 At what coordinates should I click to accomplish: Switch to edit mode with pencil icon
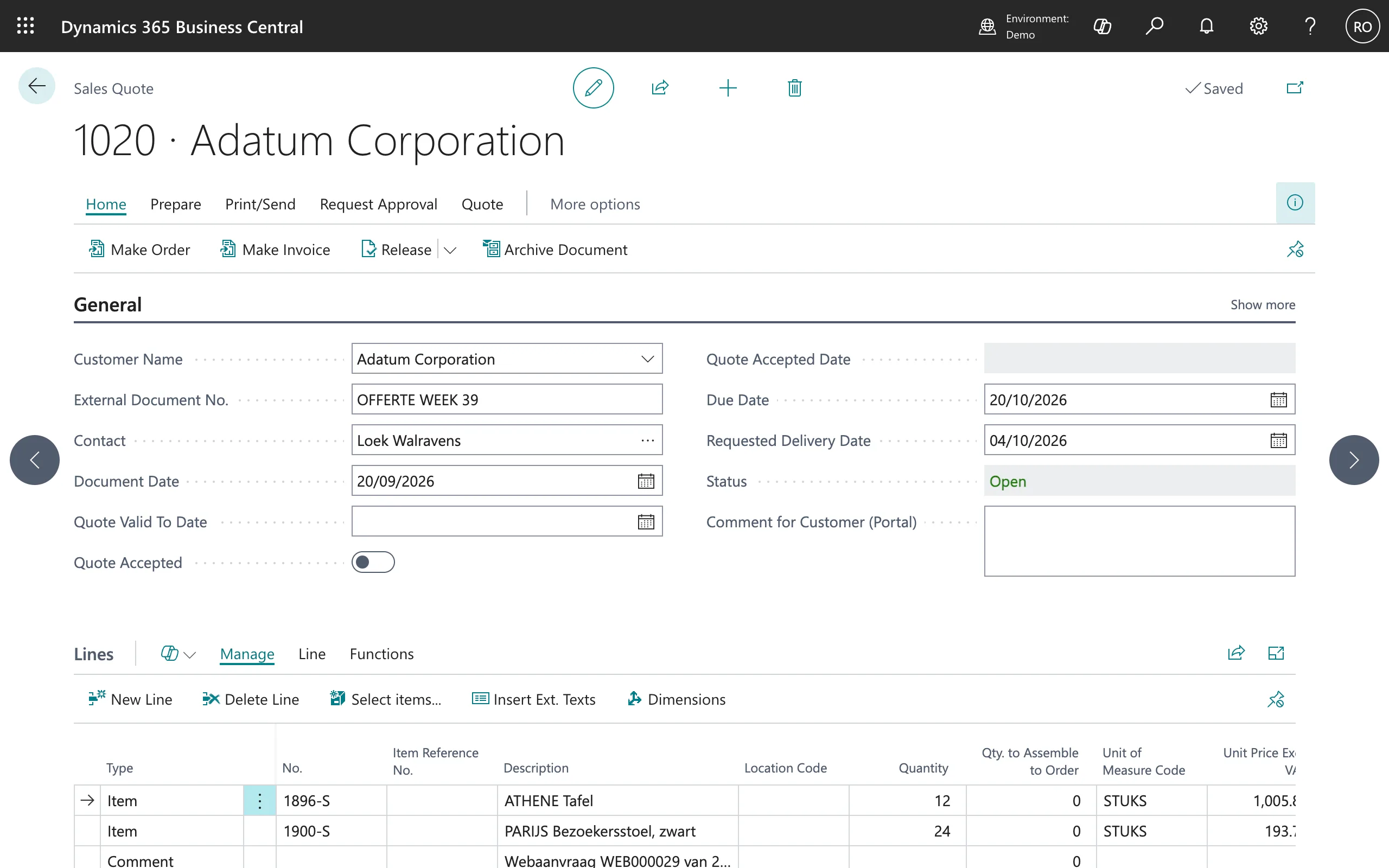point(593,88)
